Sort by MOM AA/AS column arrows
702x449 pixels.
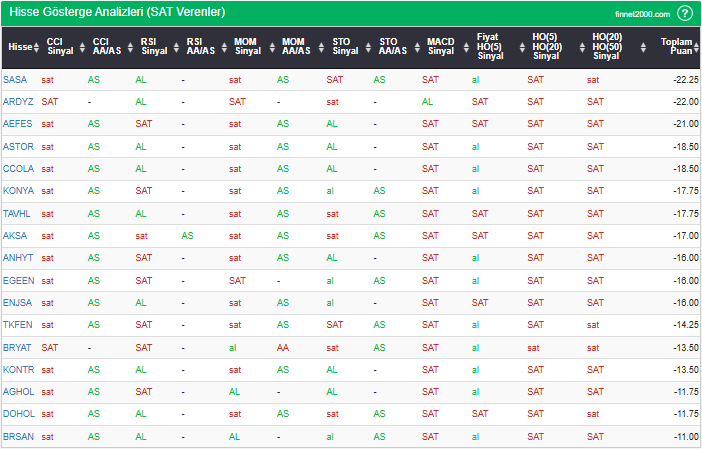[x=321, y=47]
